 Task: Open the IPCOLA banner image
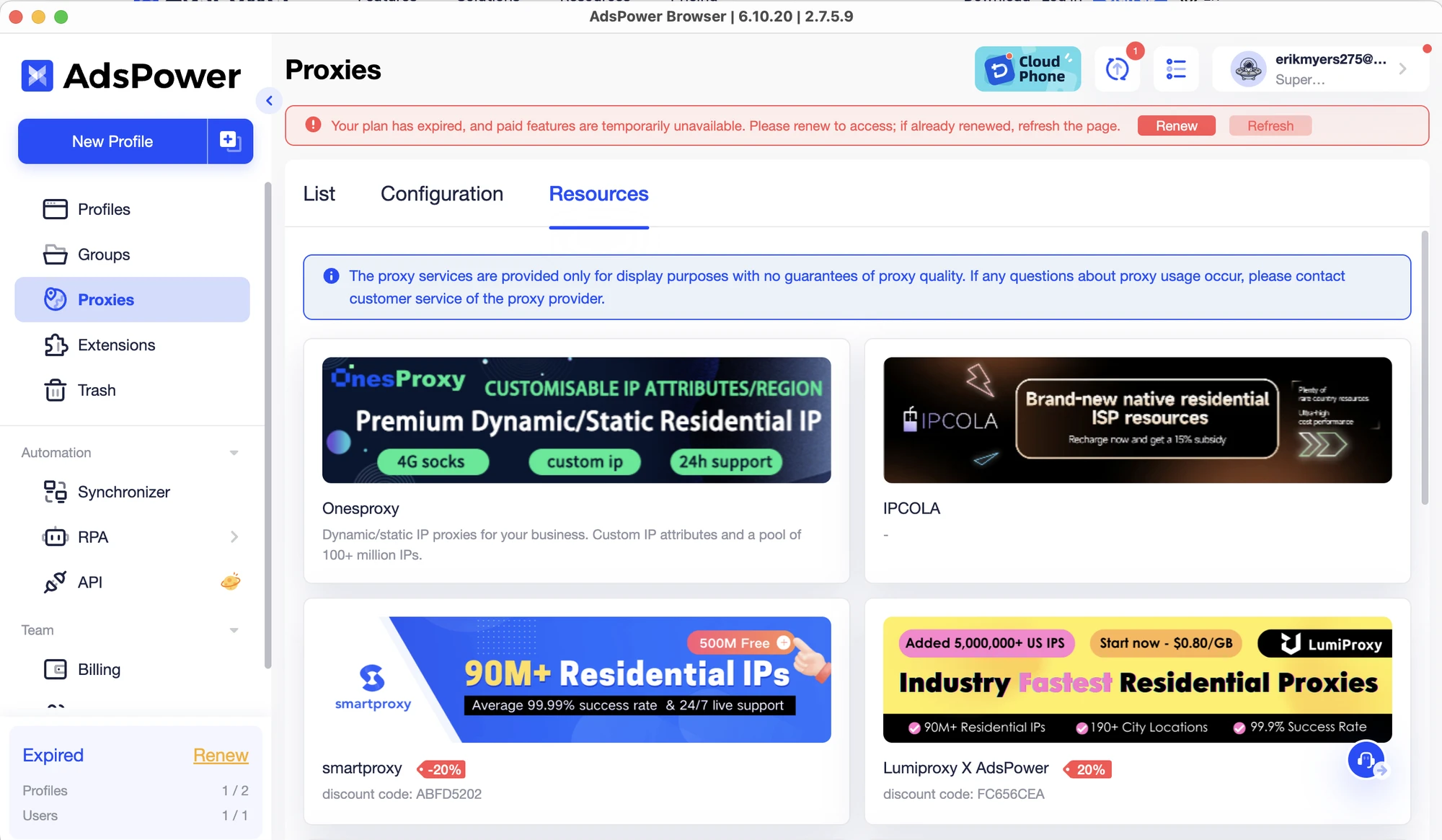coord(1137,420)
